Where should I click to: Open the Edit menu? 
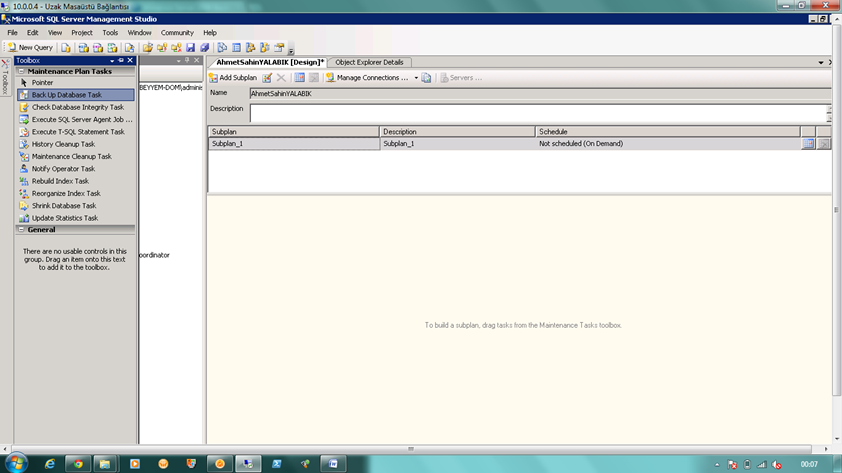point(32,33)
